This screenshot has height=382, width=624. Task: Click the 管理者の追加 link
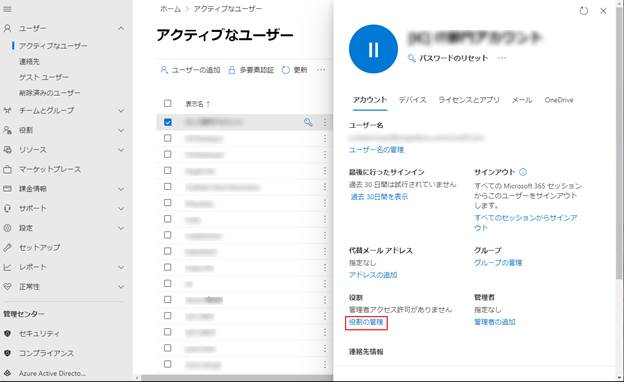(x=495, y=322)
